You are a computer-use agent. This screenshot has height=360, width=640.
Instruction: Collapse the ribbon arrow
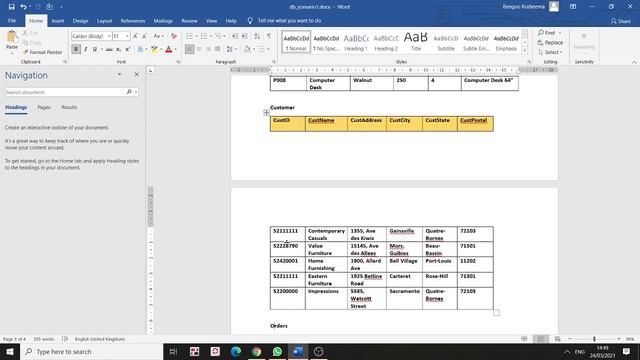tap(634, 62)
